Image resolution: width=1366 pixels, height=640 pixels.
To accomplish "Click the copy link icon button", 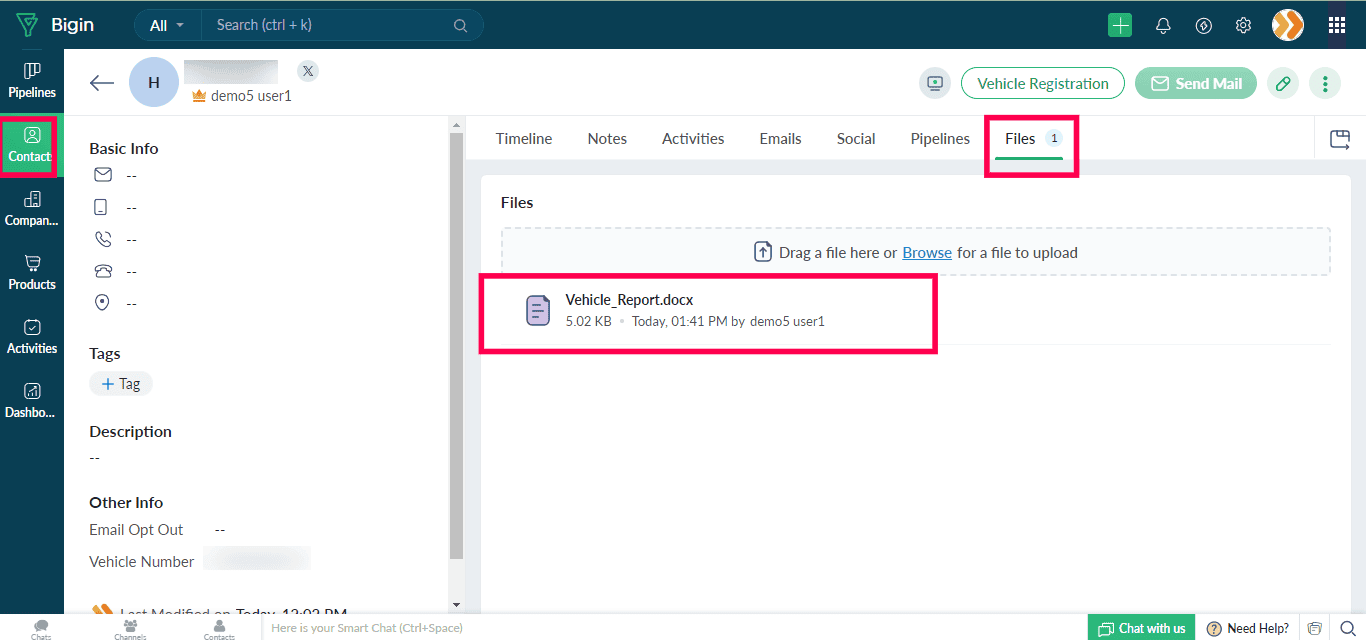I will coord(1283,83).
